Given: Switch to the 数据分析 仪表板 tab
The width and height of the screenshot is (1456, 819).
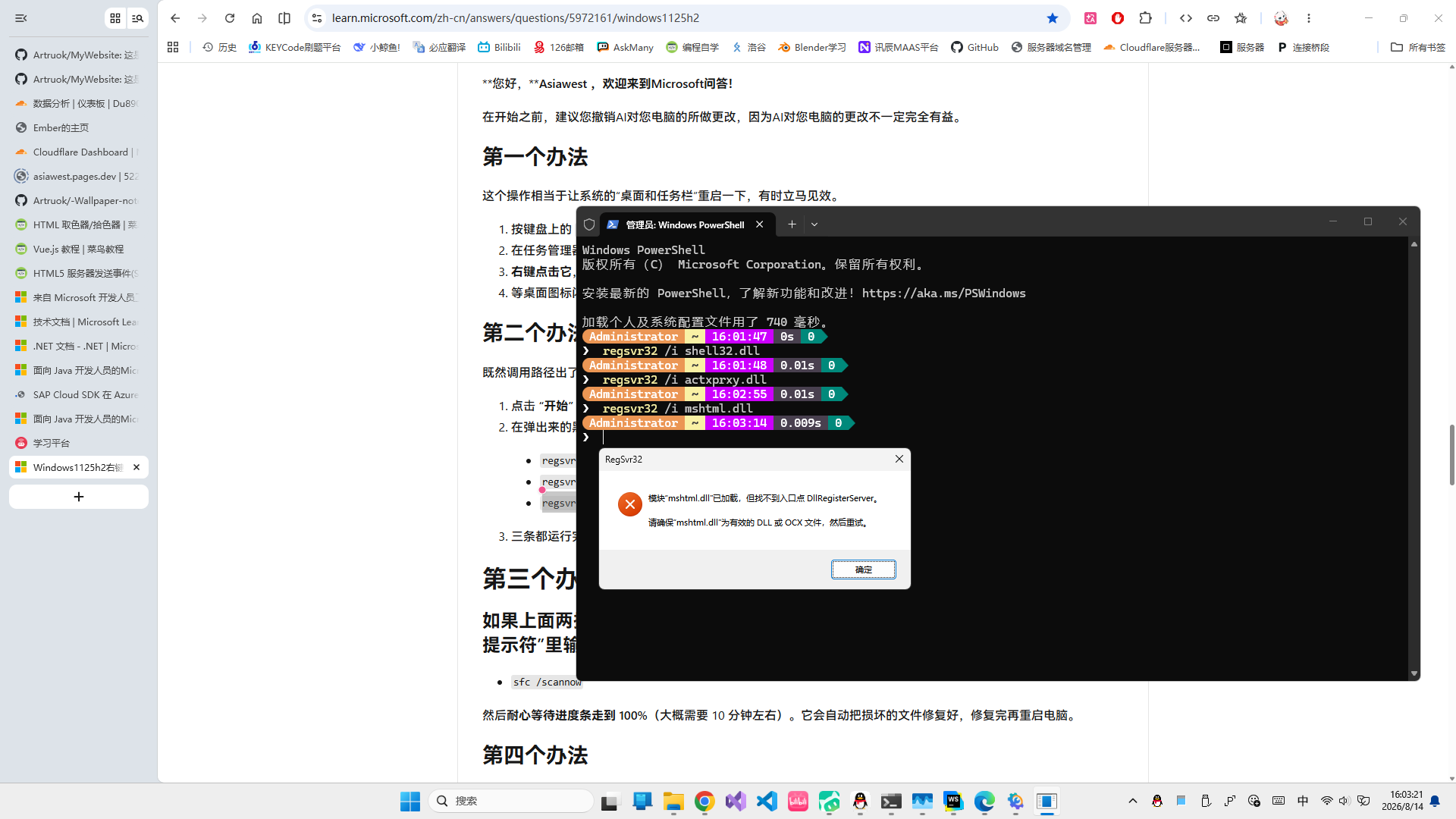Looking at the screenshot, I should (x=79, y=103).
